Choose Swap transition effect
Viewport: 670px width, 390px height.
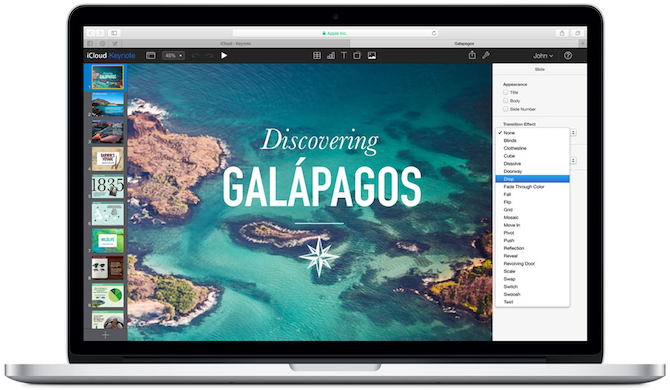click(532, 279)
